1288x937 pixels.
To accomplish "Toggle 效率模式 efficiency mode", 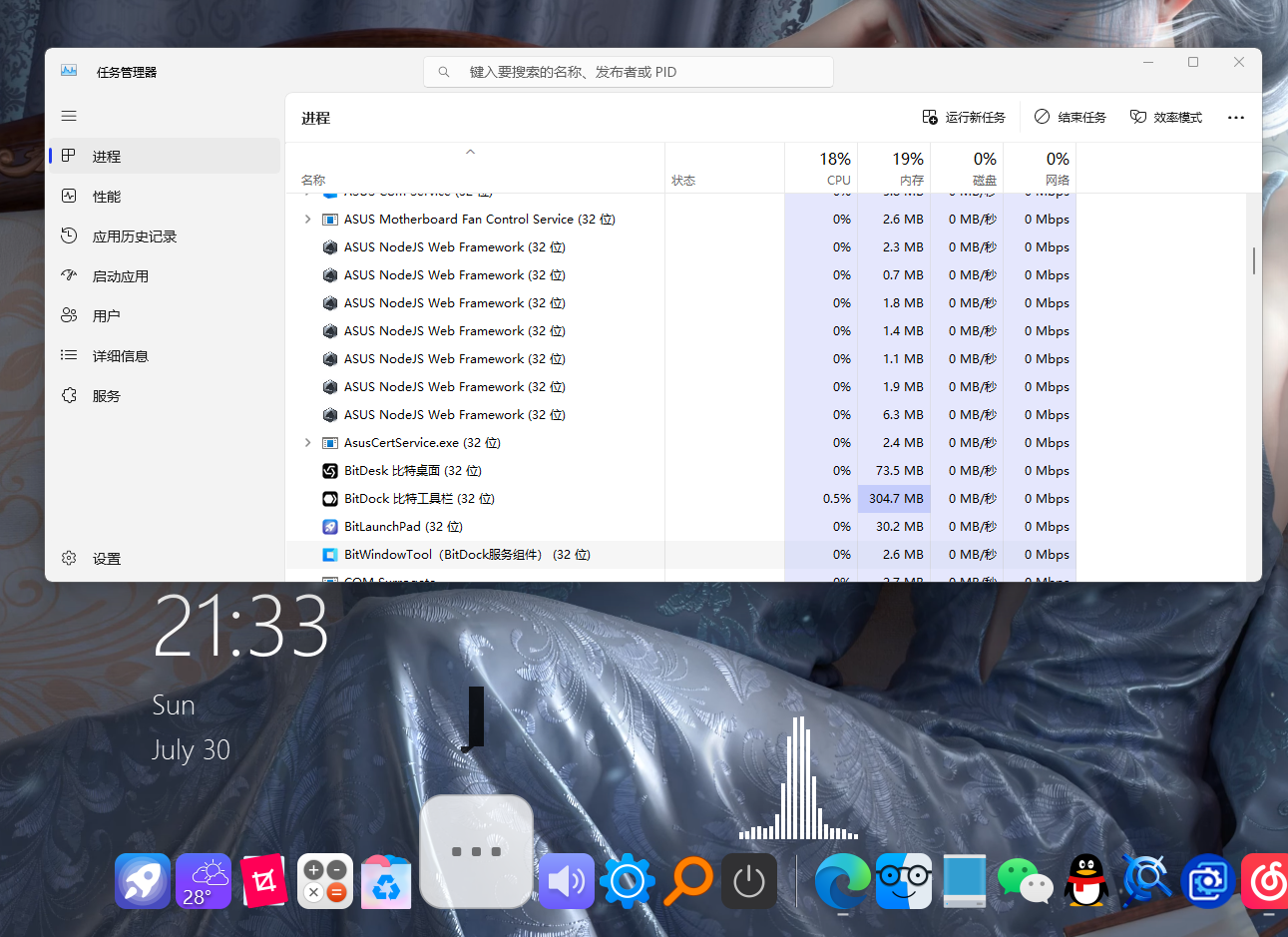I will [1166, 118].
